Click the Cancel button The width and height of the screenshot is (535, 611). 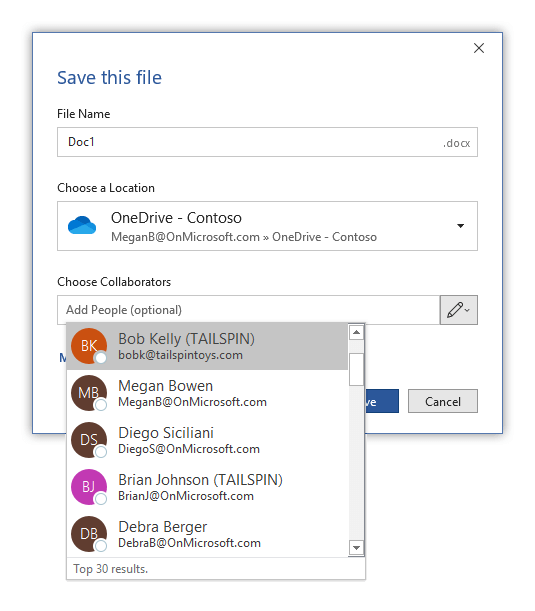[443, 401]
